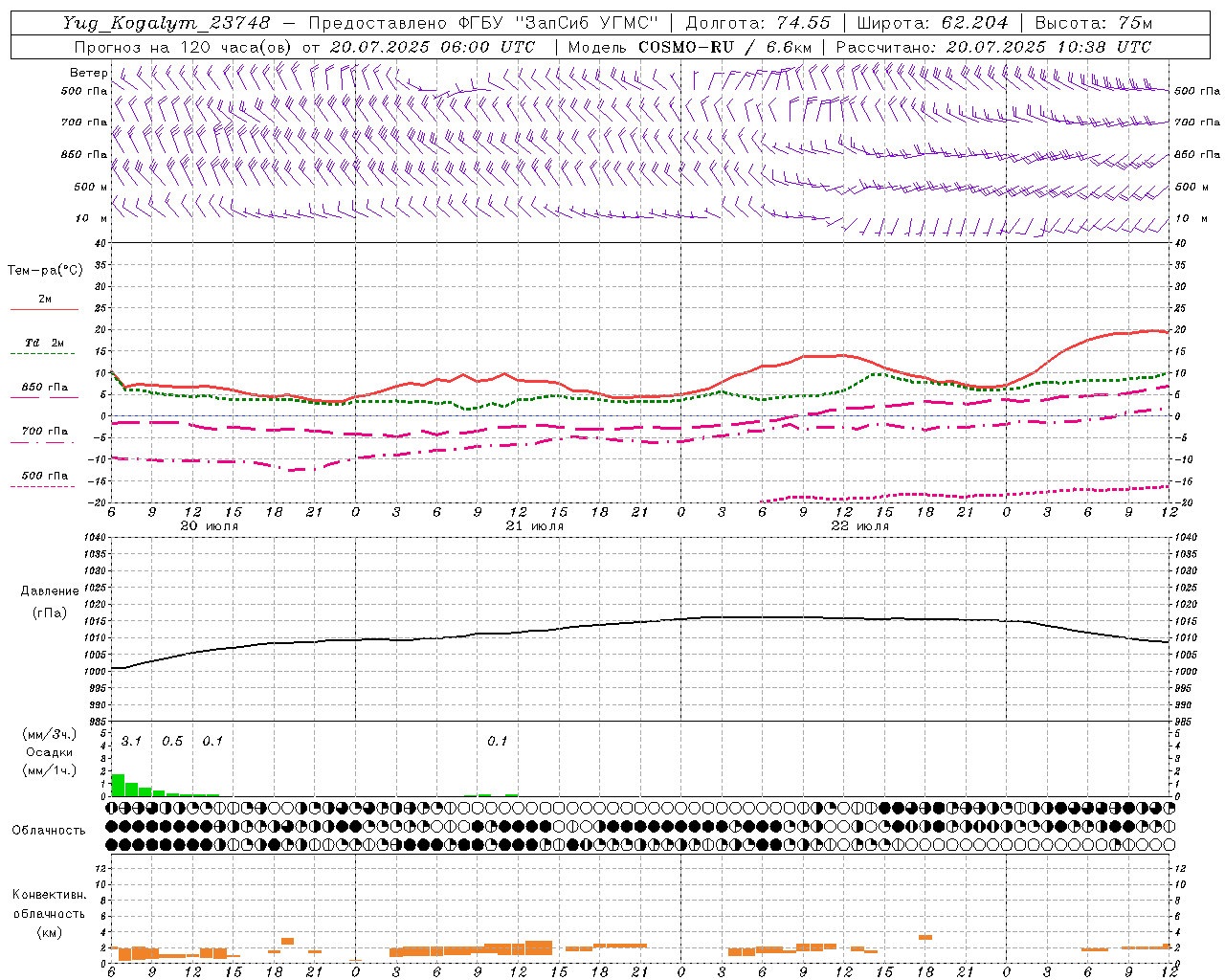Click the 0.5 precipitation total value
Viewport: 1225px width, 980px height.
pyautogui.click(x=172, y=741)
